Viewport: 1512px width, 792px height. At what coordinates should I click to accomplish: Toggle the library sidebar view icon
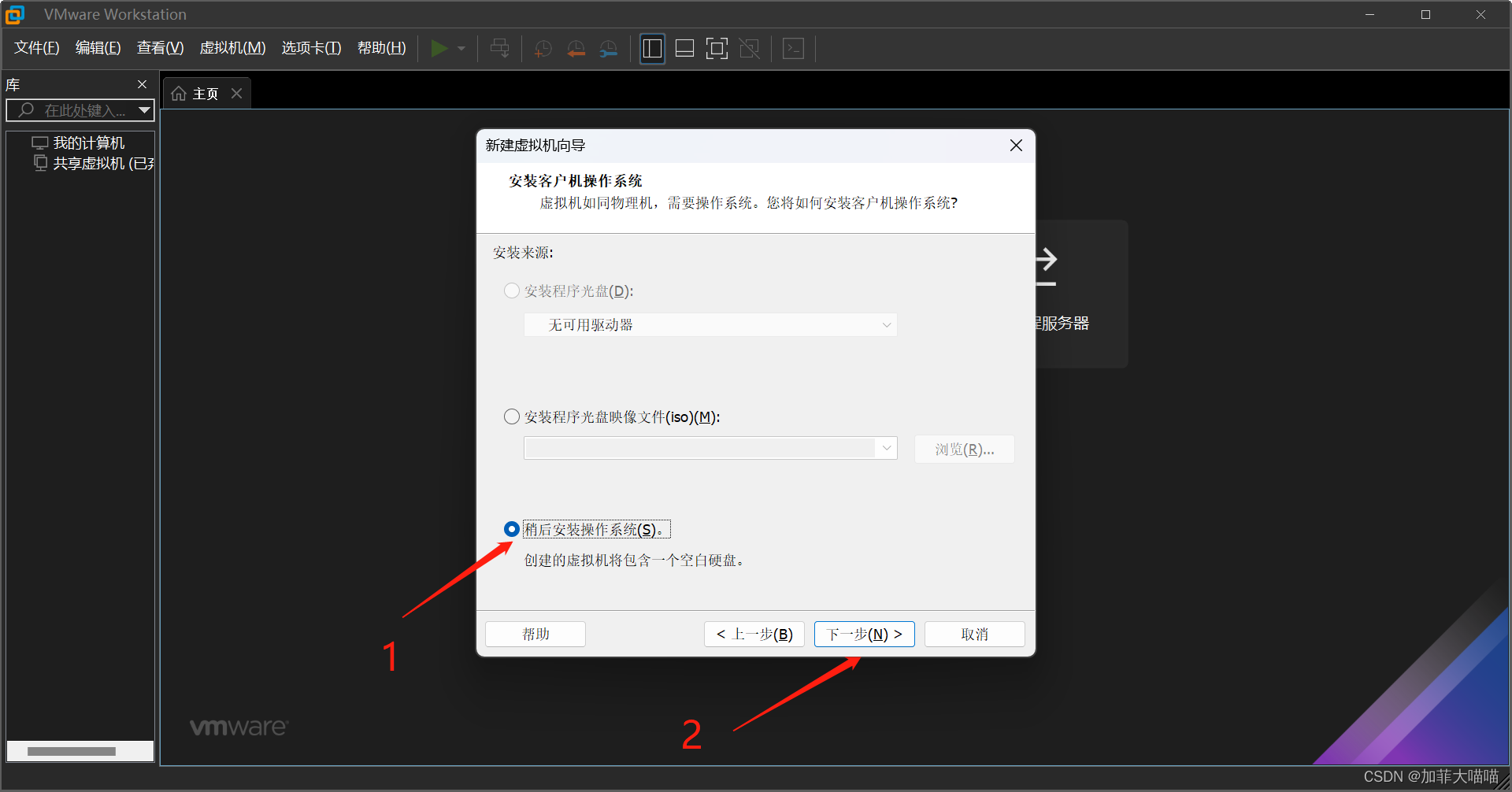tap(652, 49)
